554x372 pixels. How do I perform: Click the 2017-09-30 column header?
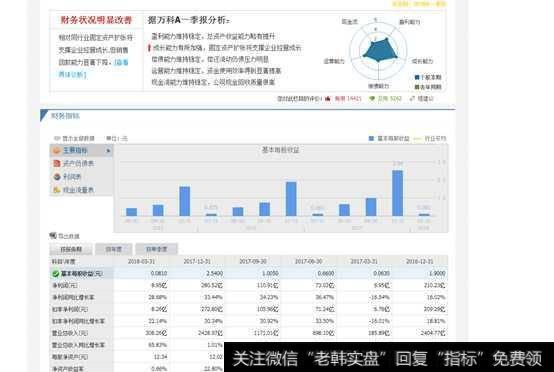tap(253, 261)
